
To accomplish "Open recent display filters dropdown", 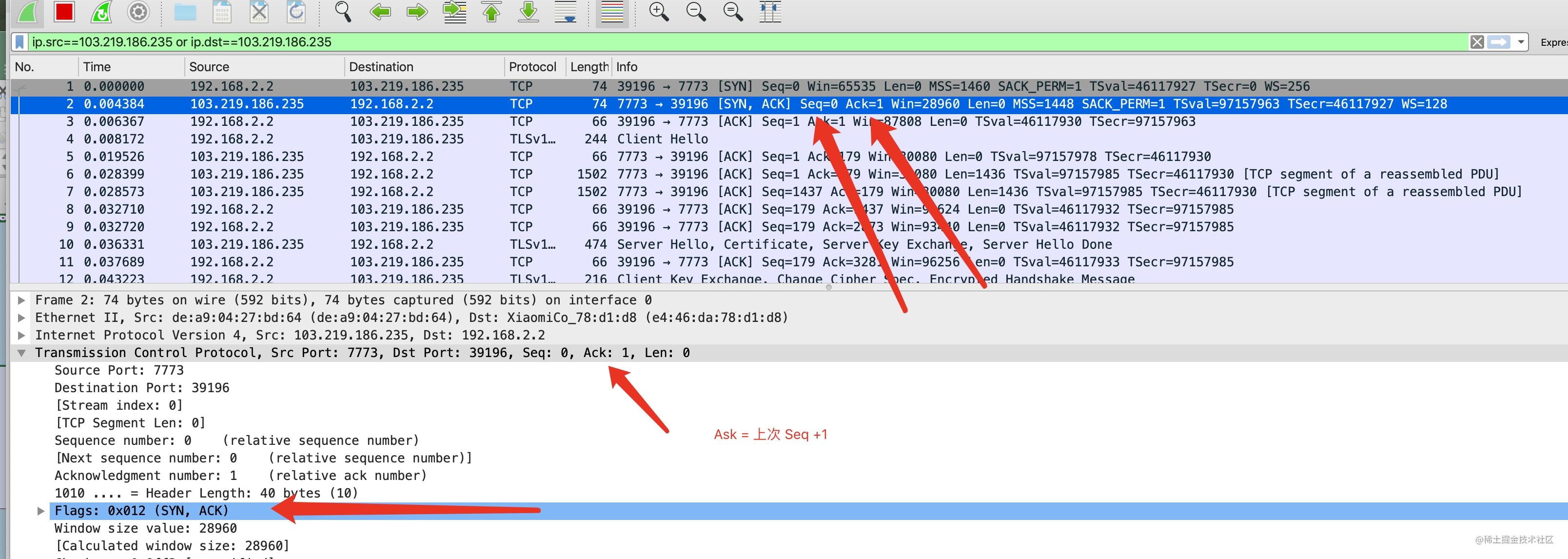I will click(1521, 42).
